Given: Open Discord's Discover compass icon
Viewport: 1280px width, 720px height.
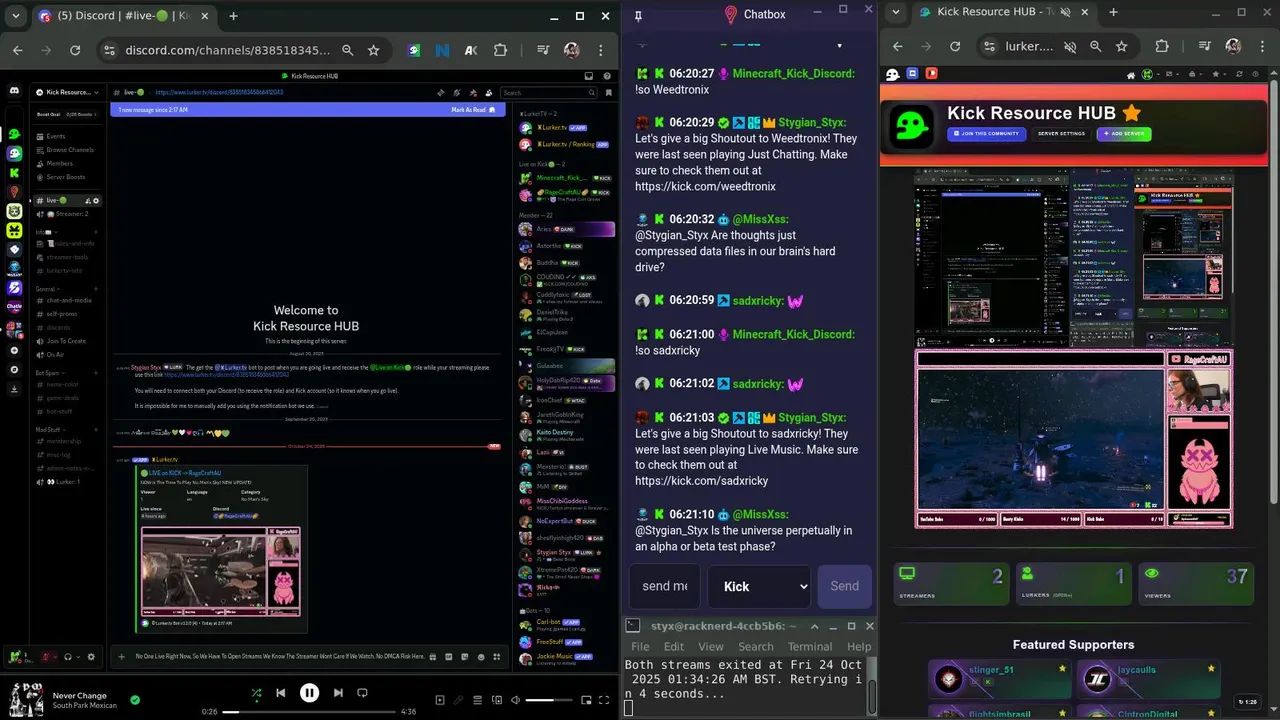Looking at the screenshot, I should 14,370.
